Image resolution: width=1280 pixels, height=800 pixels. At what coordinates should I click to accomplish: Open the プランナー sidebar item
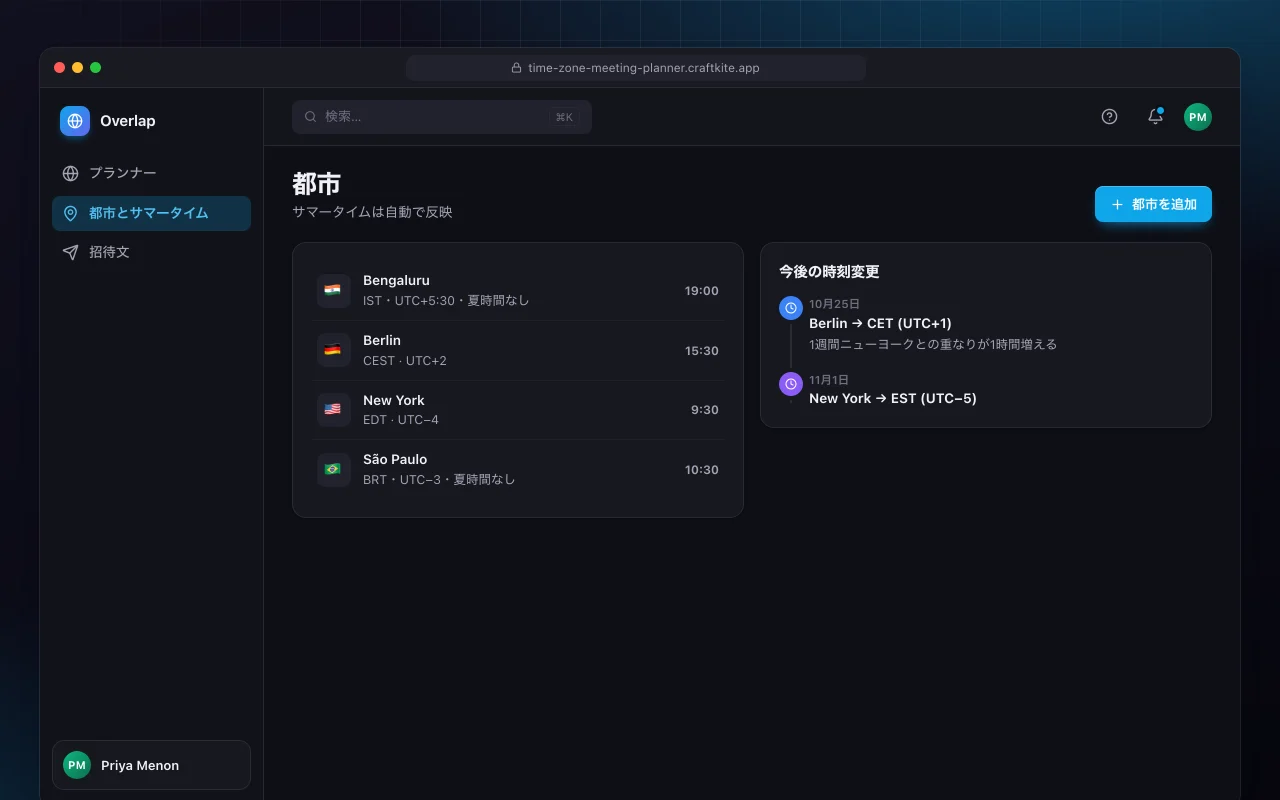(x=151, y=173)
